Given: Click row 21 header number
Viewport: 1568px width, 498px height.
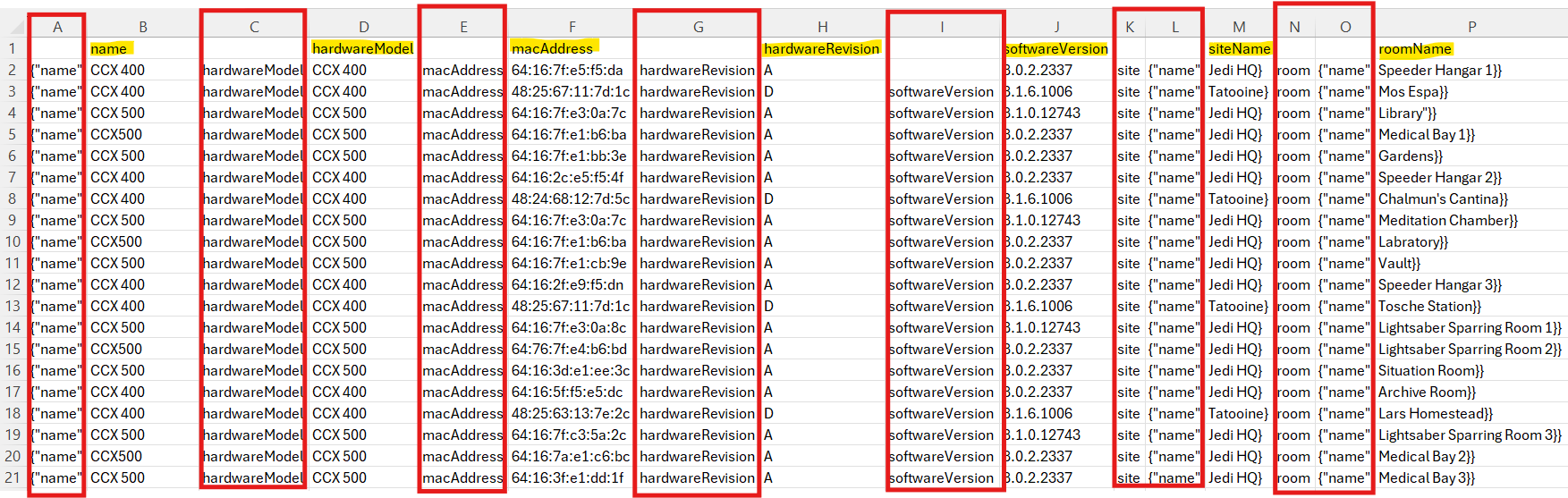Looking at the screenshot, I should coord(13,477).
